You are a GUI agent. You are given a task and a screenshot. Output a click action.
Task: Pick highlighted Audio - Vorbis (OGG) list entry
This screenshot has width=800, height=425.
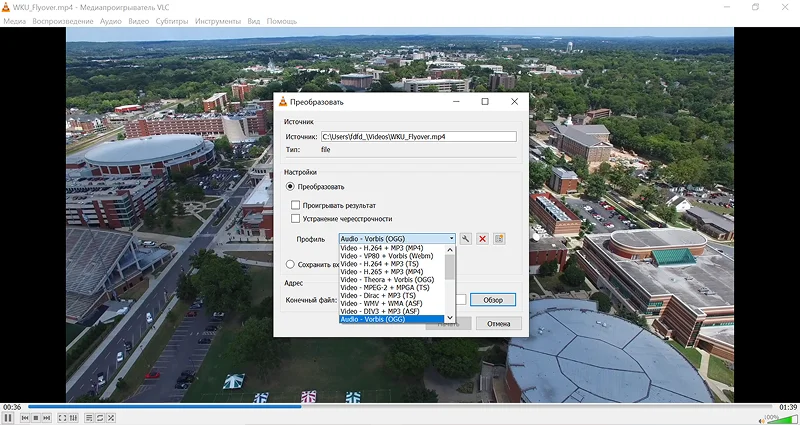pos(392,319)
